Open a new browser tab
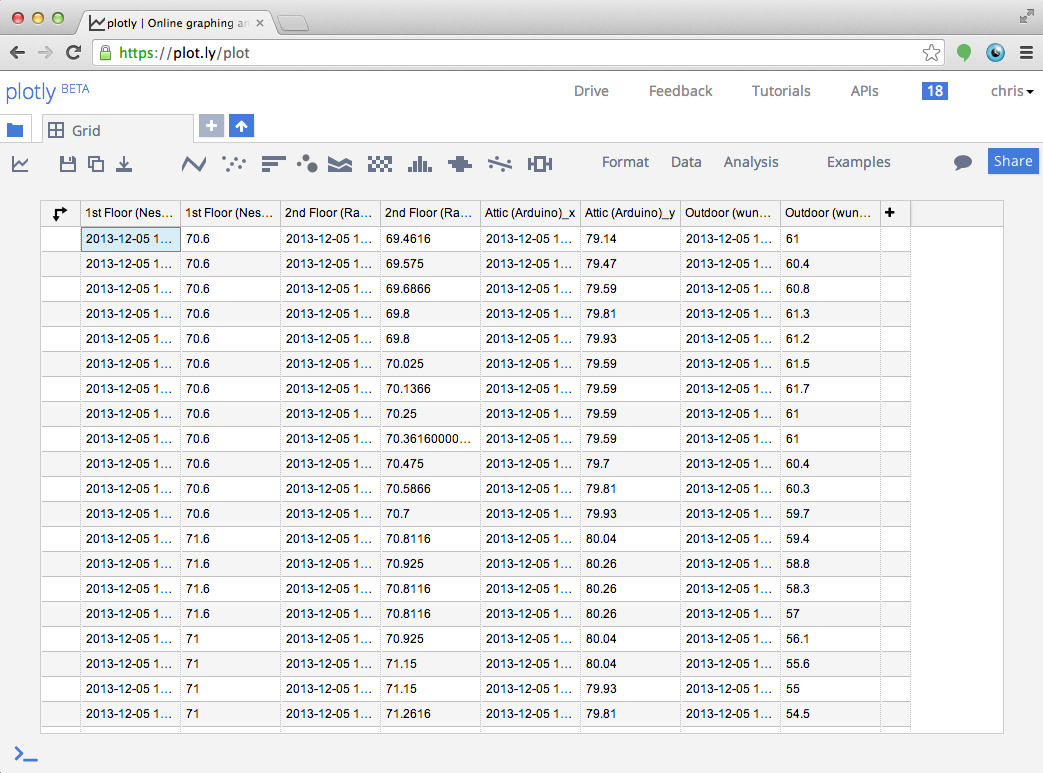The image size is (1043, 773). 293,24
